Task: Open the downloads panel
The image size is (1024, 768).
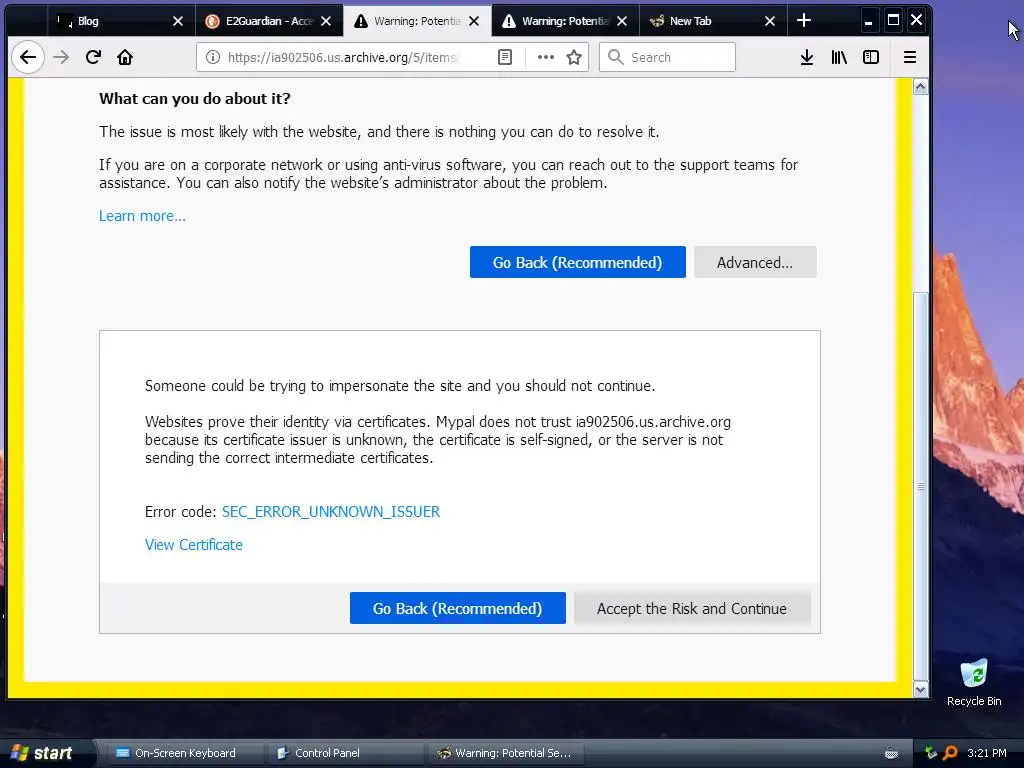Action: point(807,57)
